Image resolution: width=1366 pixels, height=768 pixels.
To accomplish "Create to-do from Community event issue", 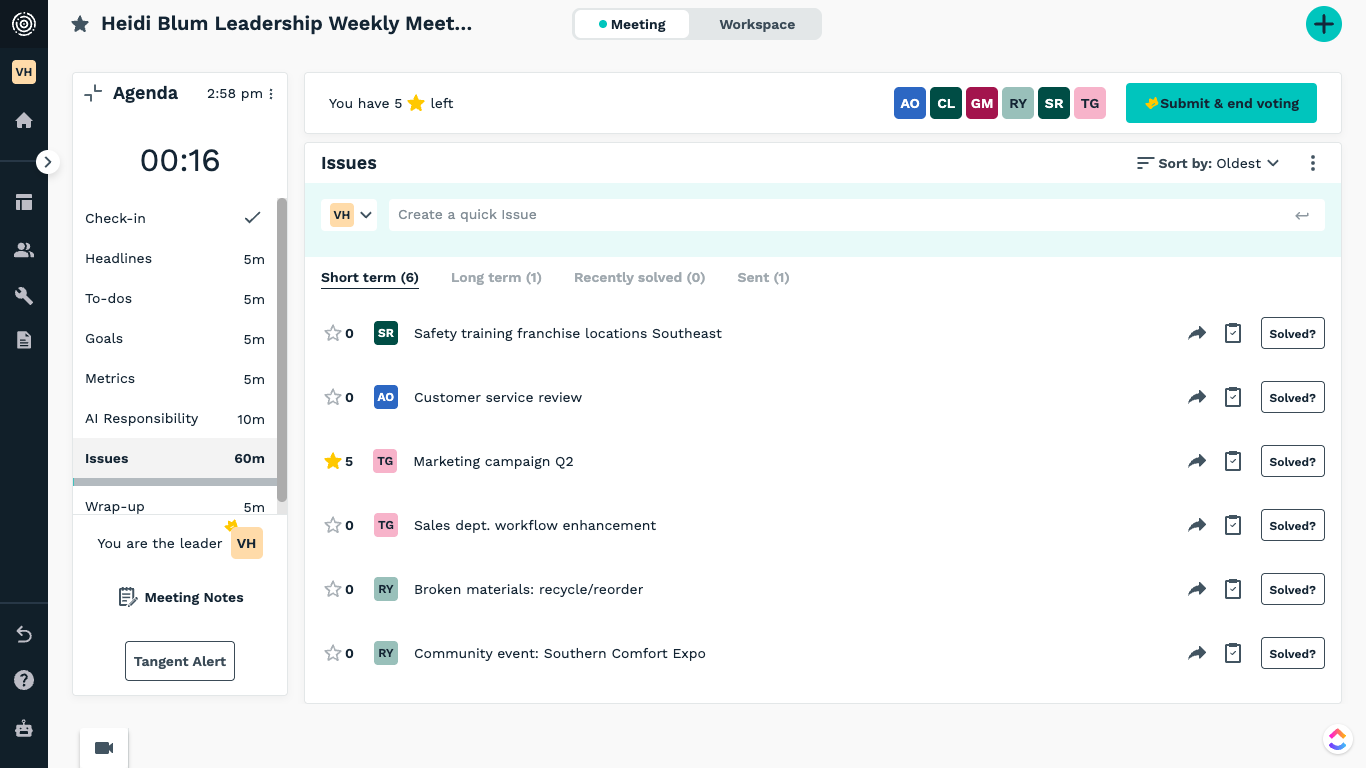I will pyautogui.click(x=1233, y=654).
